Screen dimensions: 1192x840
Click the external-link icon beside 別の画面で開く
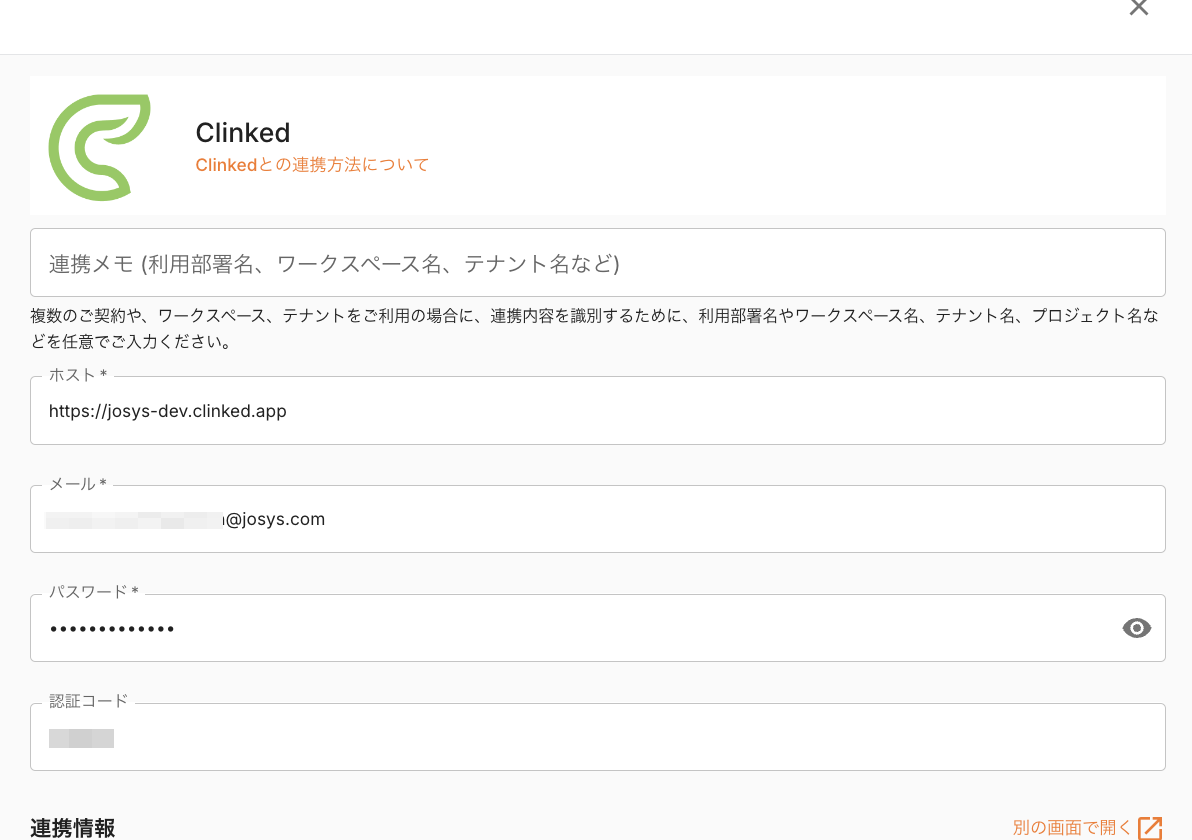point(1150,828)
